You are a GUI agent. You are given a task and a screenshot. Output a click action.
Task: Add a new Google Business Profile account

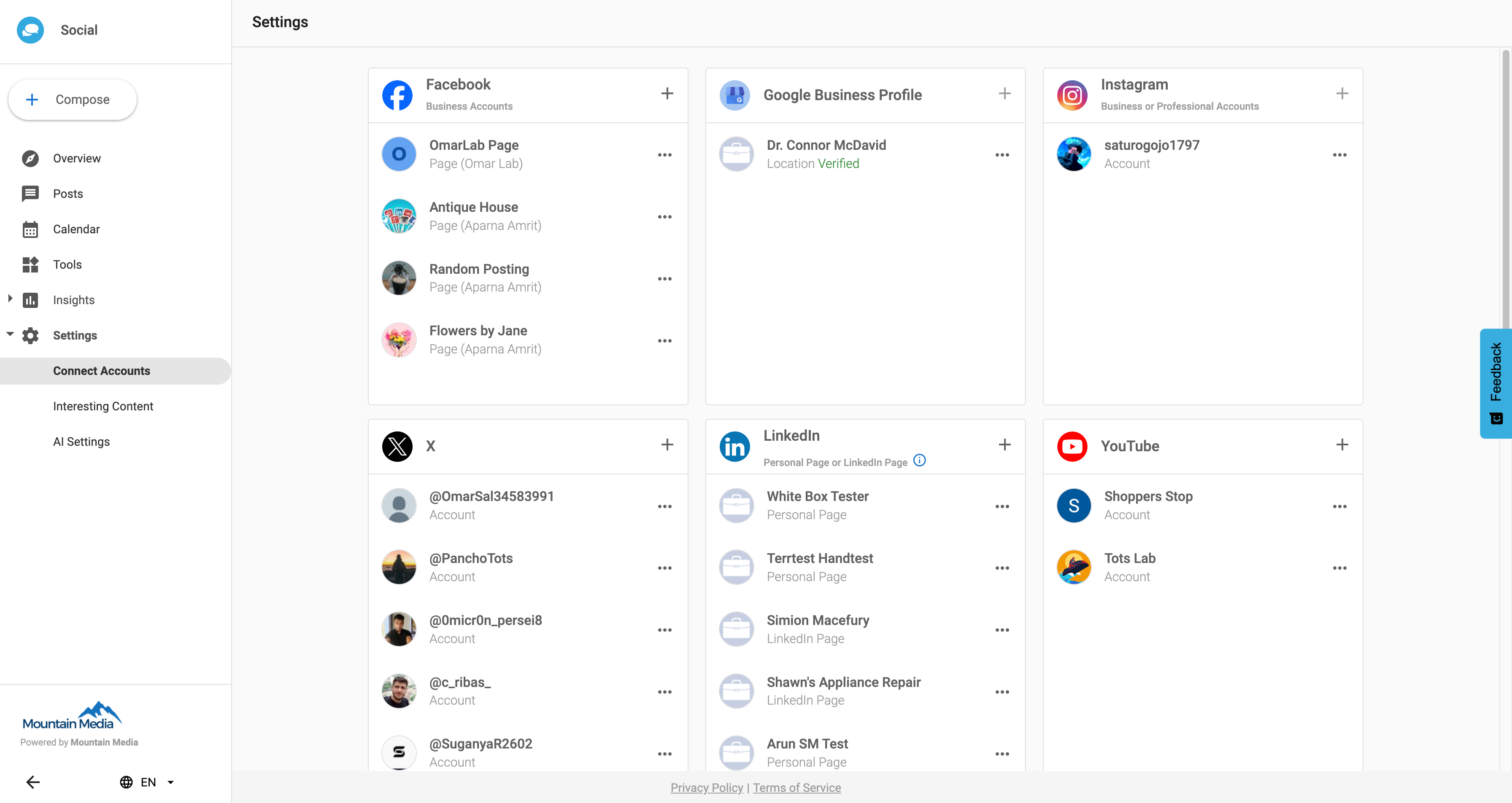[1005, 93]
